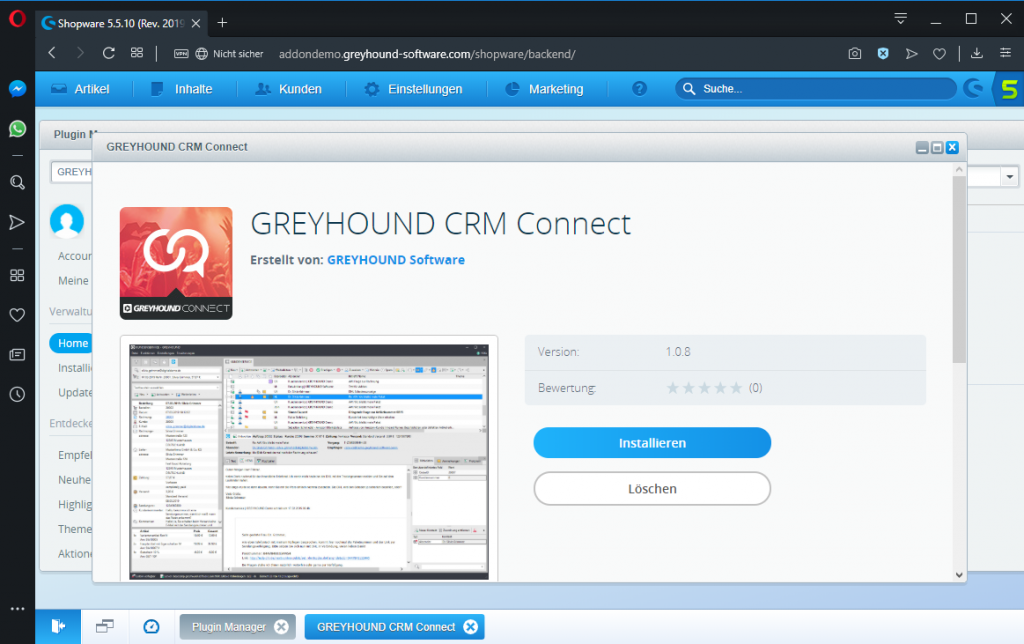Image resolution: width=1024 pixels, height=644 pixels.
Task: Click the plugin window scrollbar thumb
Action: tap(959, 269)
